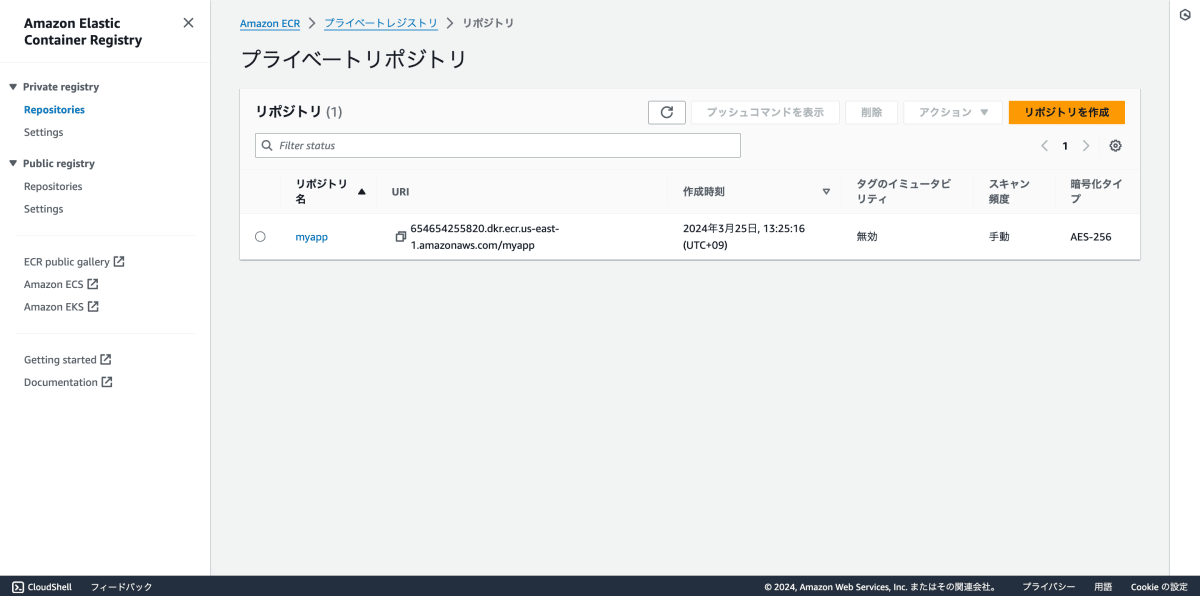Focus the Filter status search field
Viewport: 1200px width, 596px height.
coord(498,146)
